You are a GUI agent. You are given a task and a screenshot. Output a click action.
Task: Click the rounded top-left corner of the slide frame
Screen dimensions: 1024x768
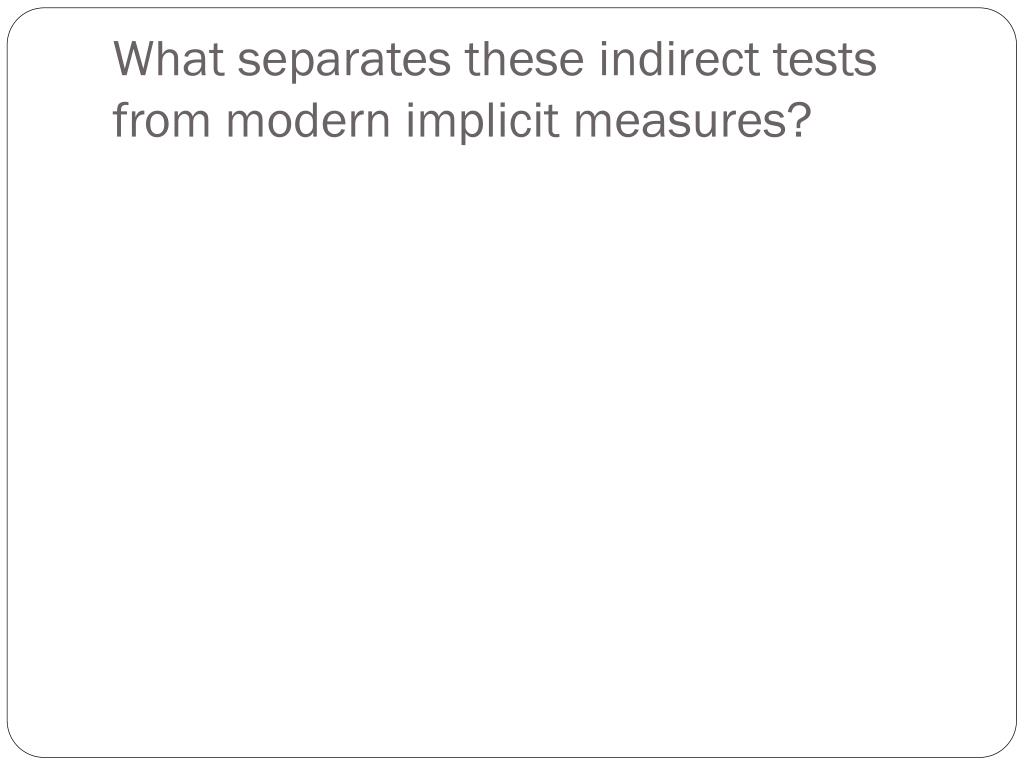pos(20,21)
